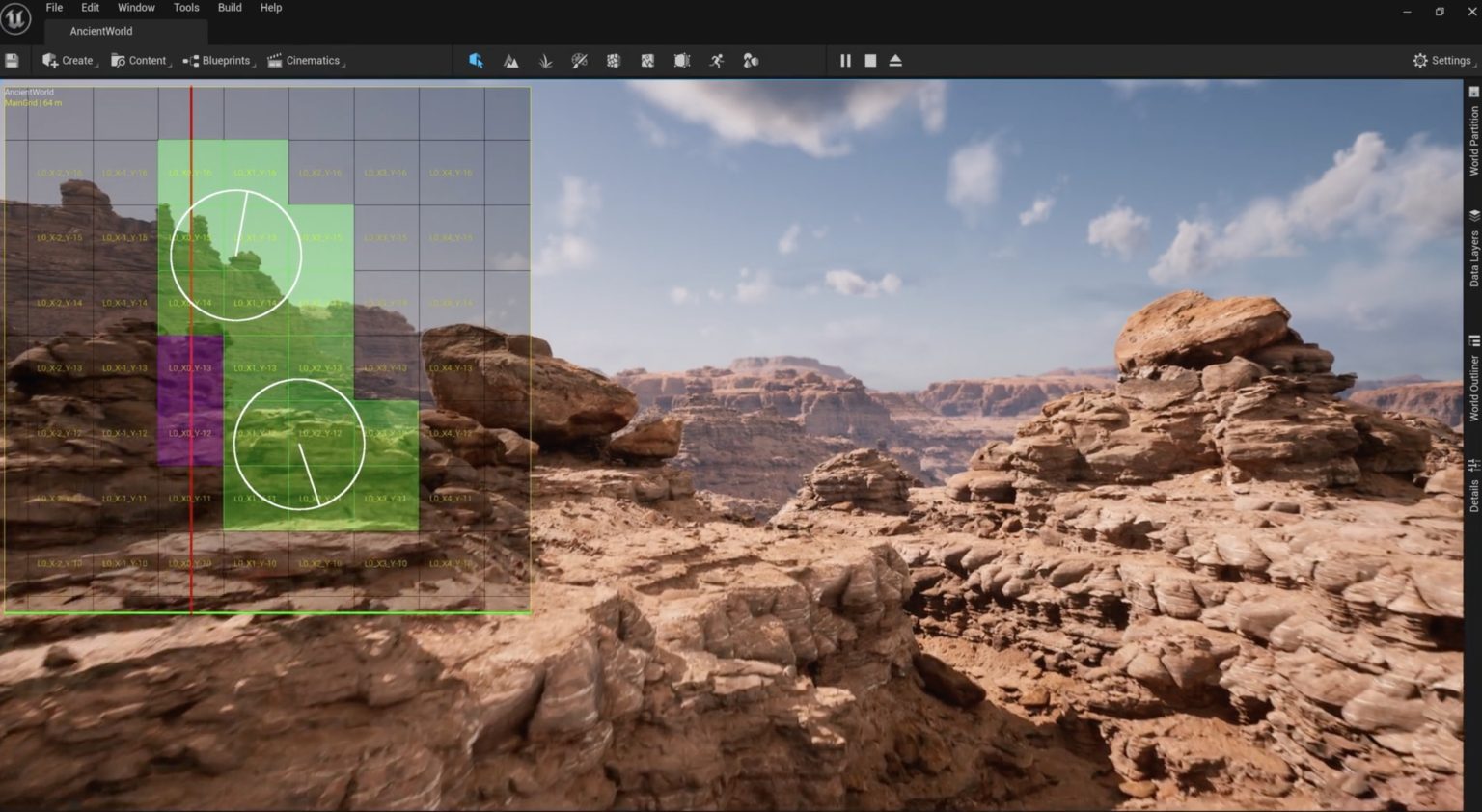Select the Mesh Paint mode icon
The height and width of the screenshot is (812, 1482).
click(579, 61)
